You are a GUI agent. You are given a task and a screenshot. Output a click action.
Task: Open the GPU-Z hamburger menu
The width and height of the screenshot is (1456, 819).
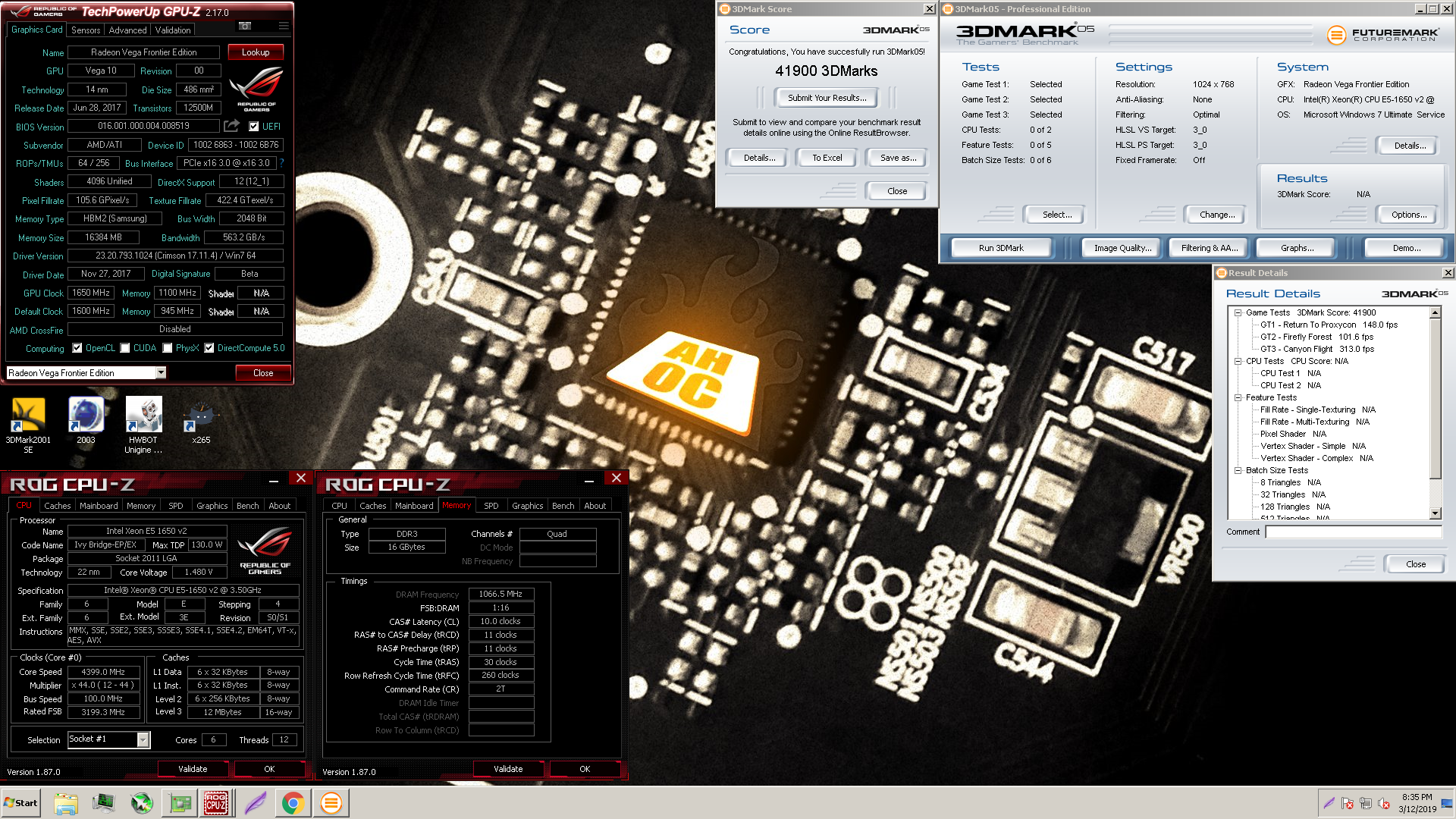284,27
